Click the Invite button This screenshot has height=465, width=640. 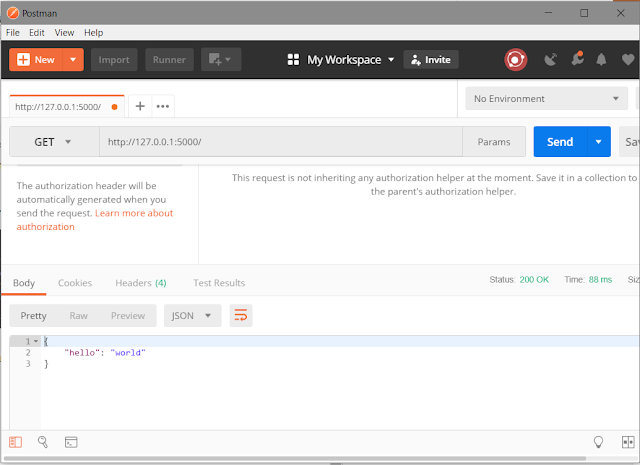[431, 60]
